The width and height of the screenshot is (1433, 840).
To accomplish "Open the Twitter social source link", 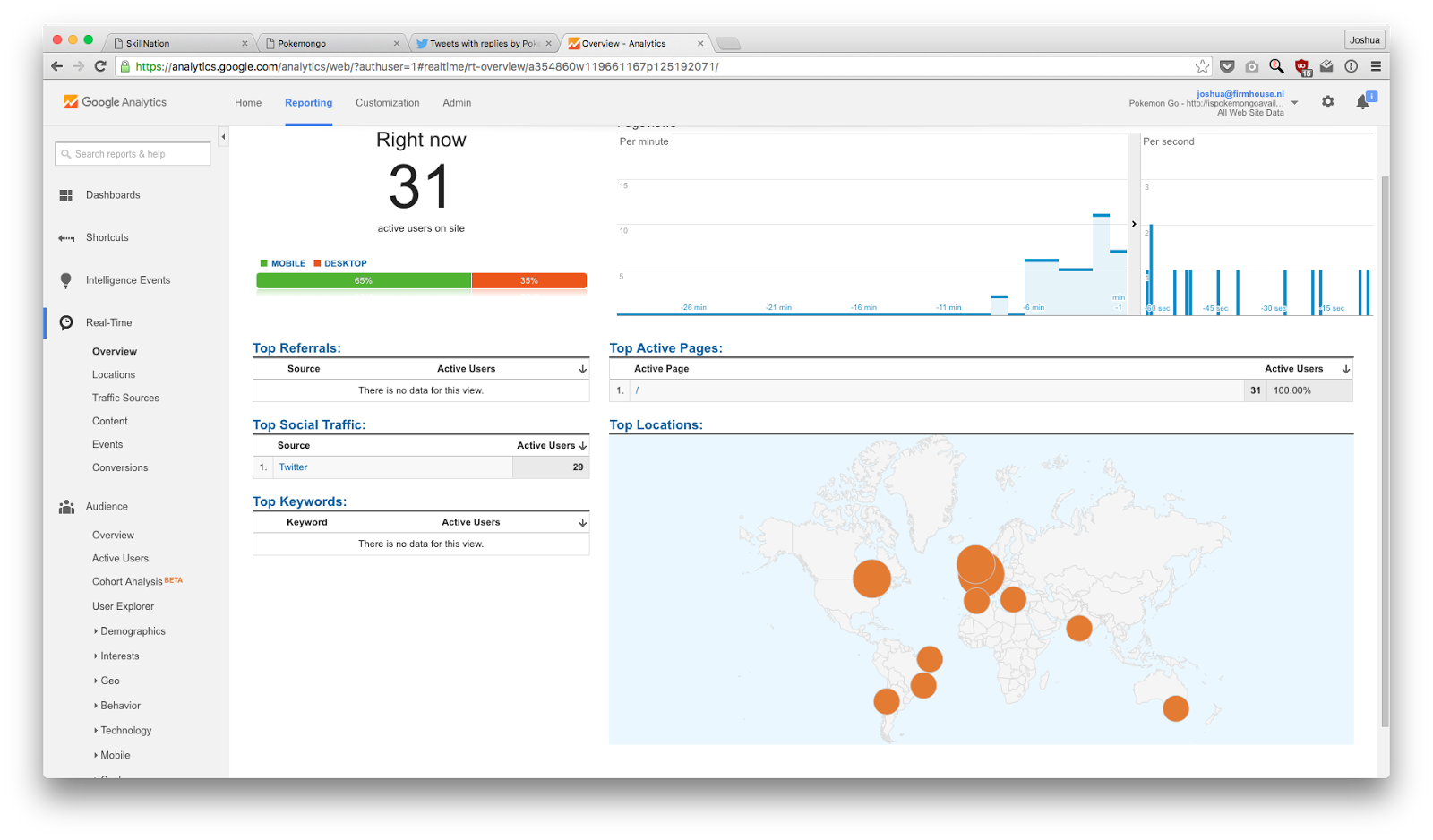I will point(293,467).
